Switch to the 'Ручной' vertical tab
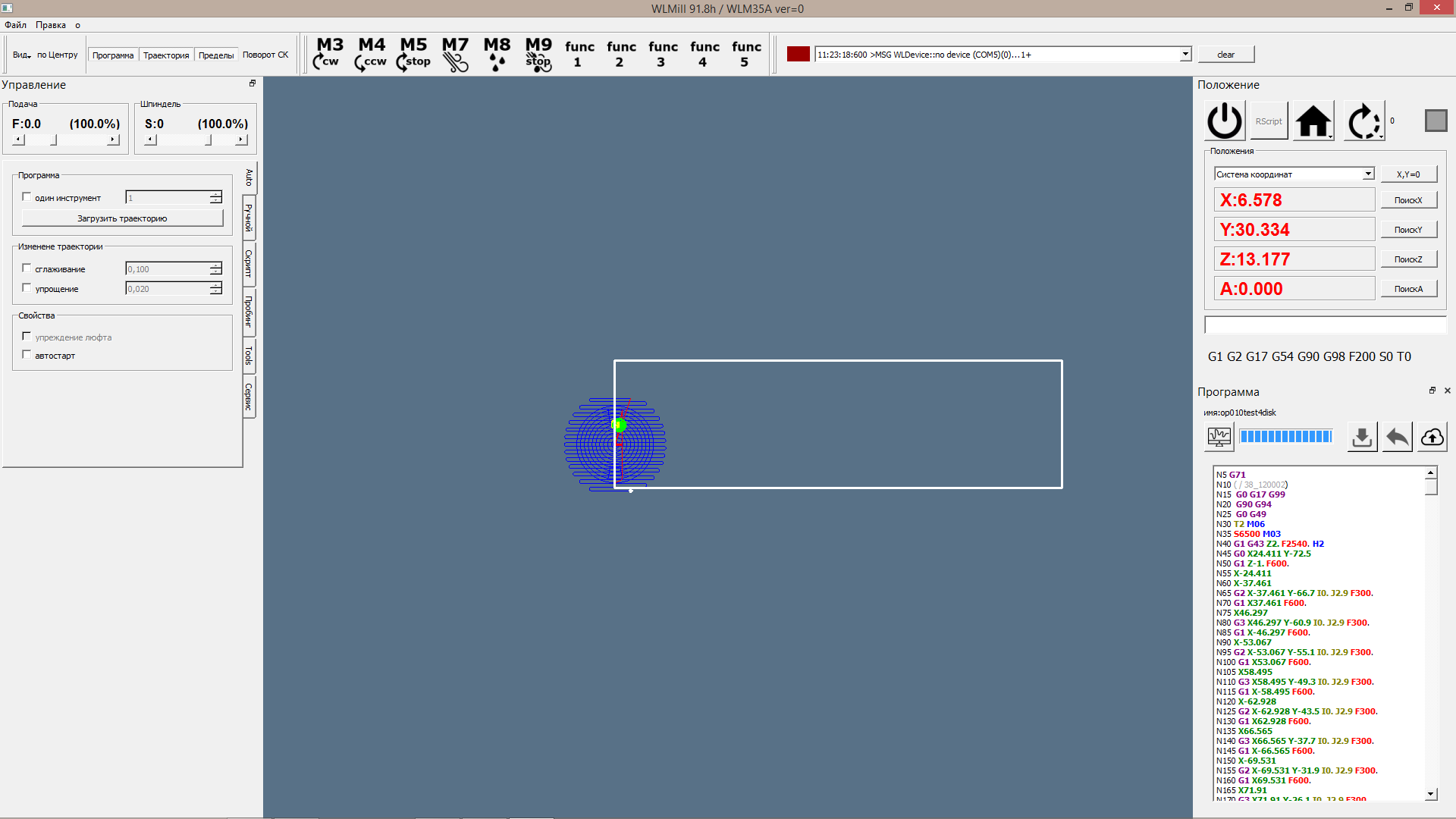 [249, 218]
